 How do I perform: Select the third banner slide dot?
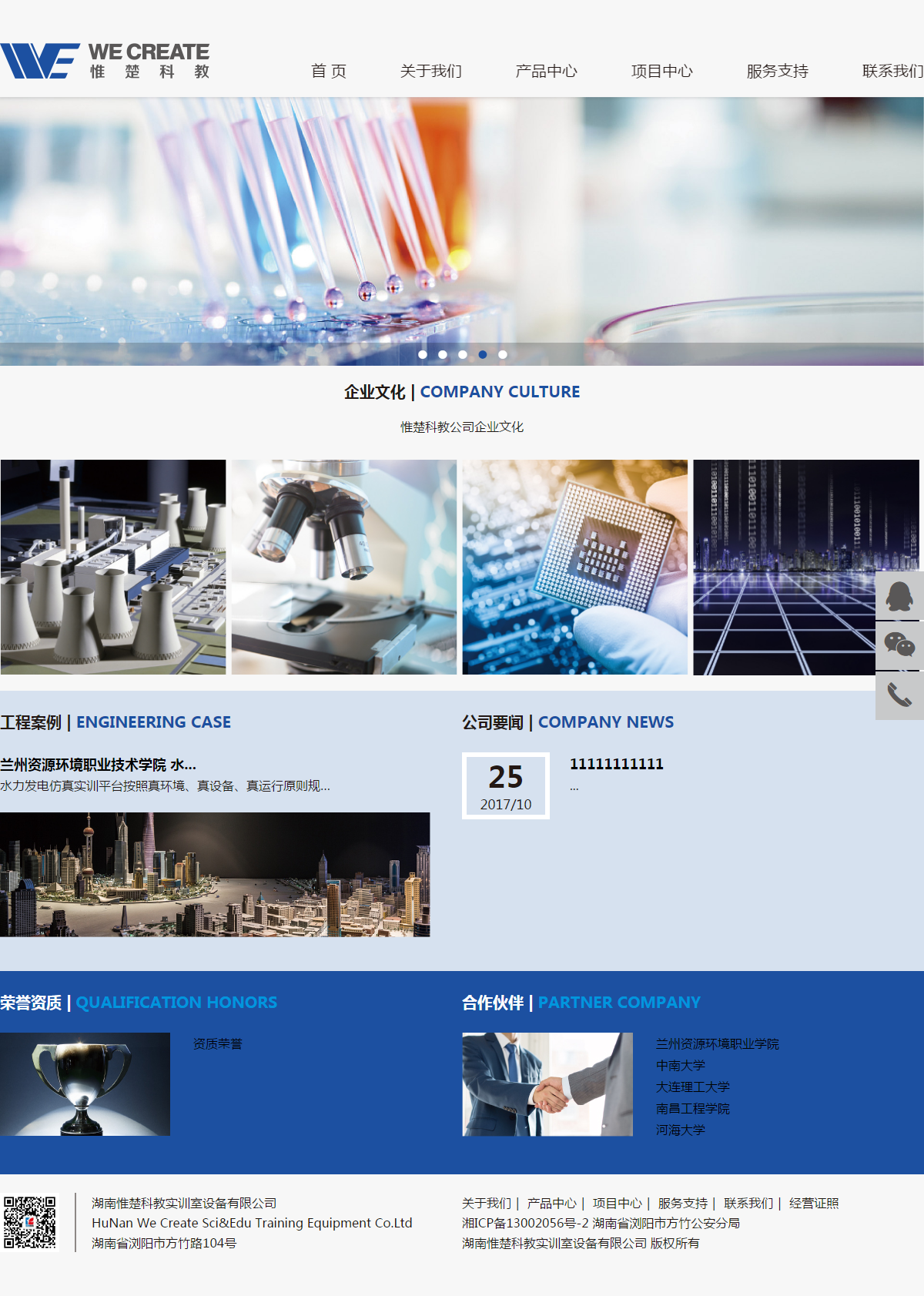coord(463,354)
